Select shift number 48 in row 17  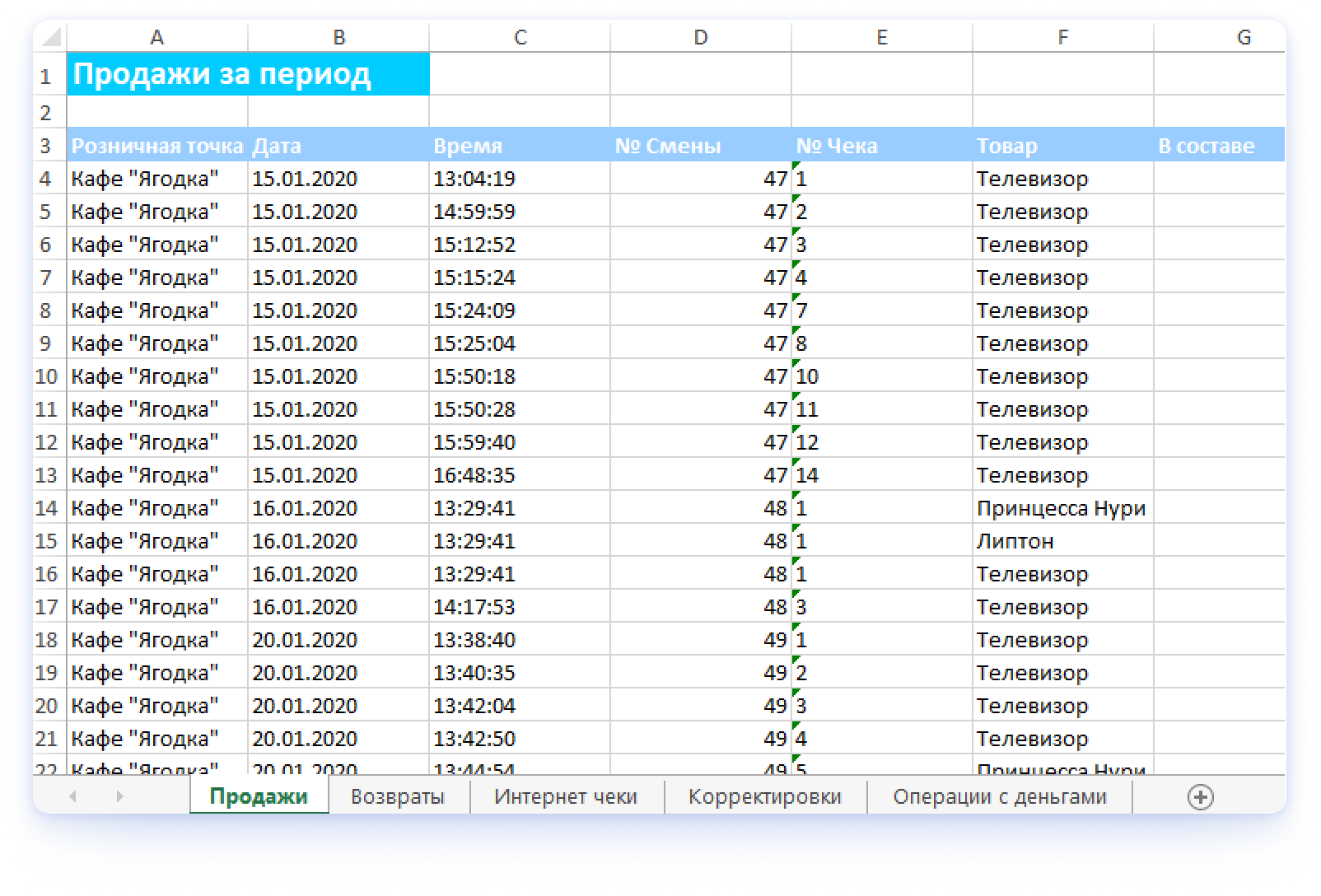pyautogui.click(x=701, y=606)
